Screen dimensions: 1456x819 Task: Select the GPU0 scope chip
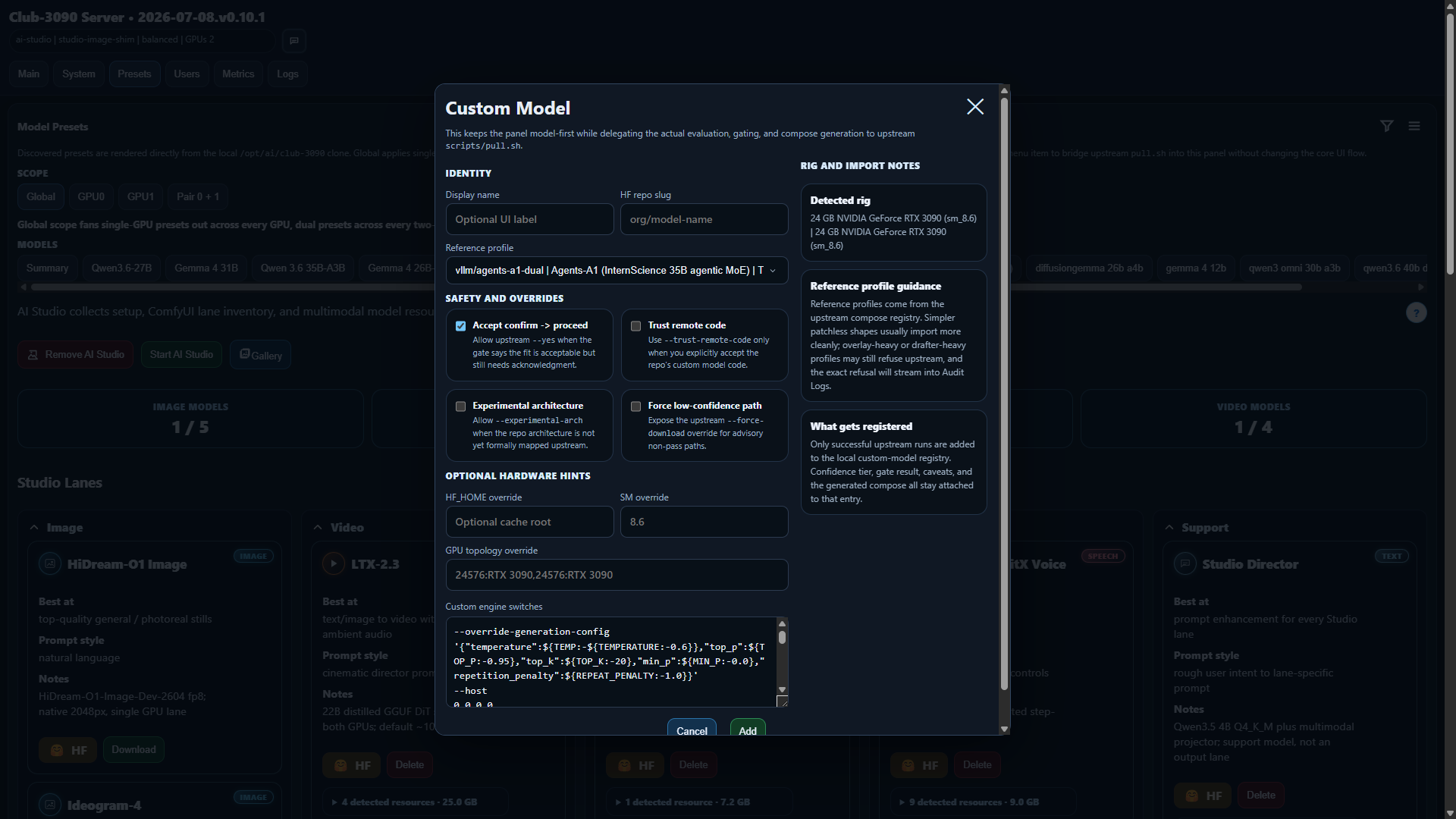point(91,197)
